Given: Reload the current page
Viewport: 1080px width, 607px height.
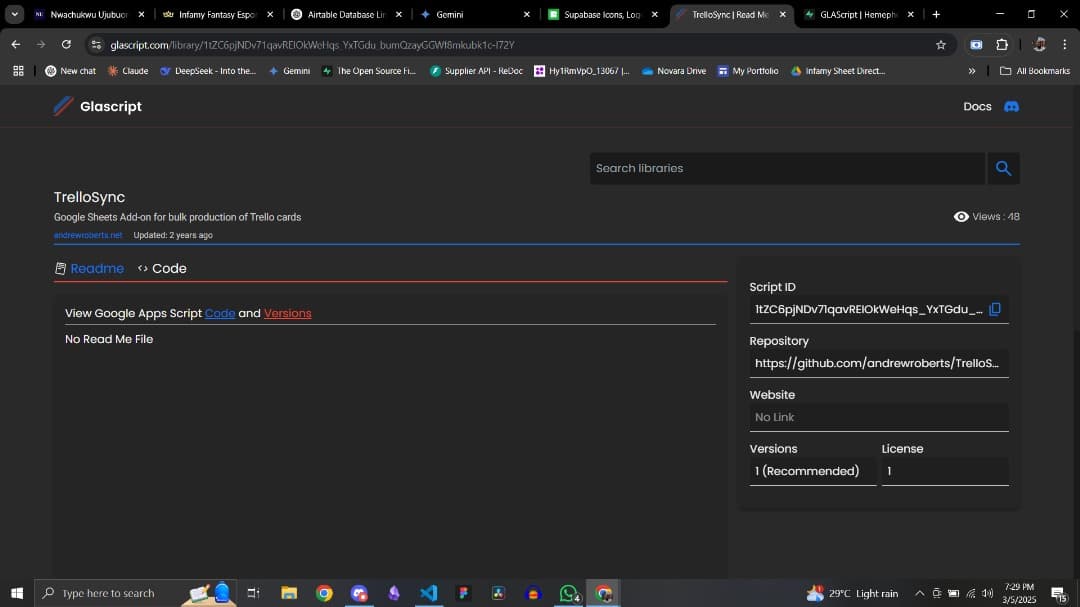Looking at the screenshot, I should (x=66, y=45).
